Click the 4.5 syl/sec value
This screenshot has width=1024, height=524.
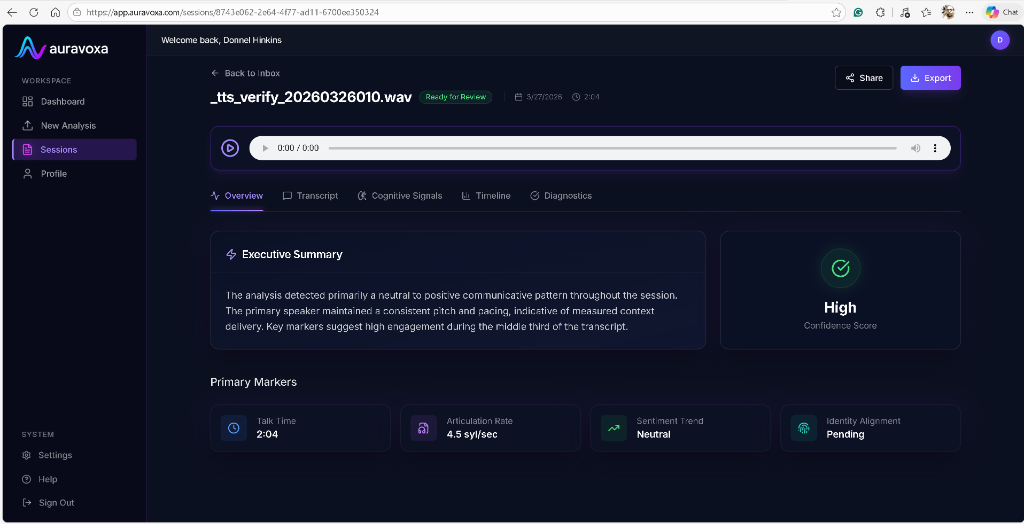tap(472, 434)
